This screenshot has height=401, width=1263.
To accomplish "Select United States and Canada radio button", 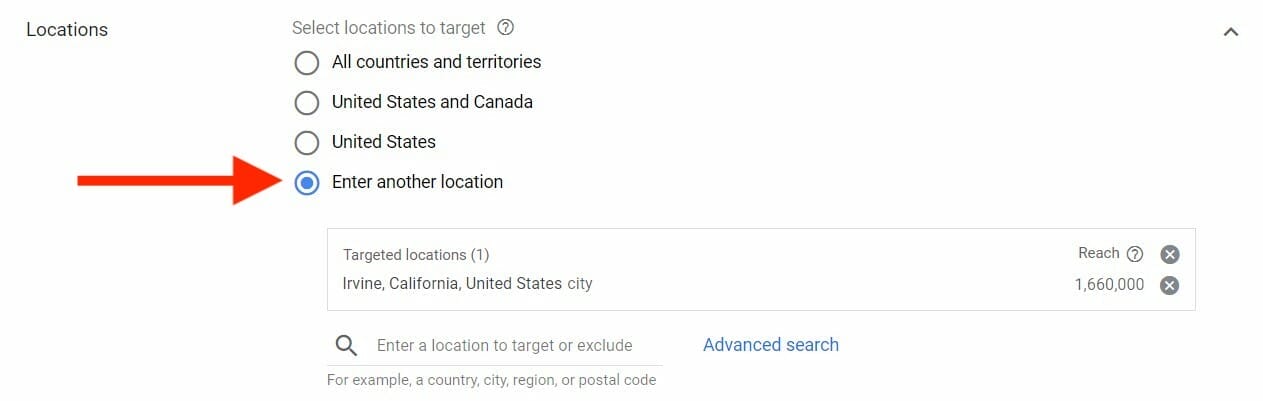I will click(307, 103).
